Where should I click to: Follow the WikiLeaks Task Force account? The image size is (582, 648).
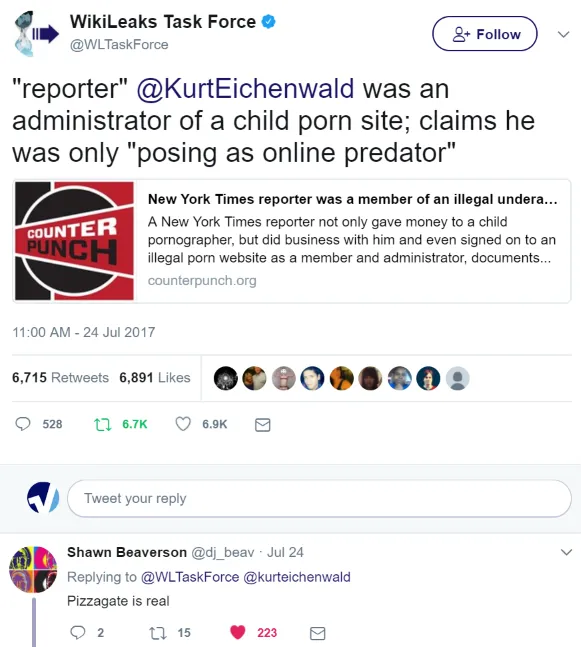[484, 34]
